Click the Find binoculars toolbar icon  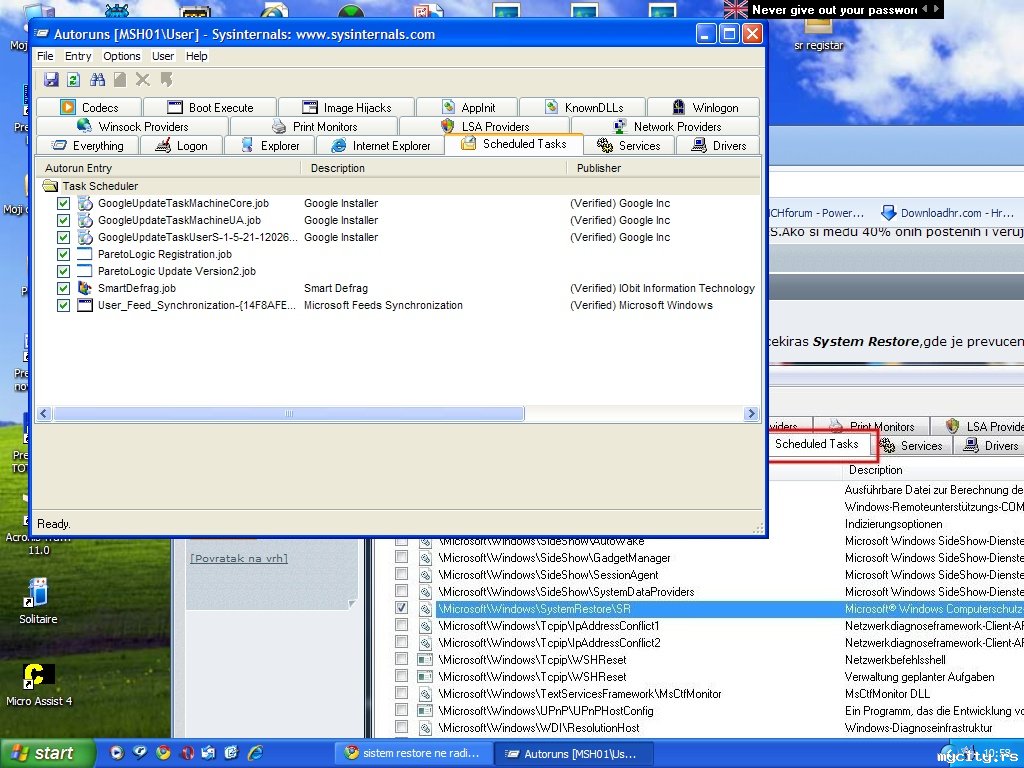[97, 80]
